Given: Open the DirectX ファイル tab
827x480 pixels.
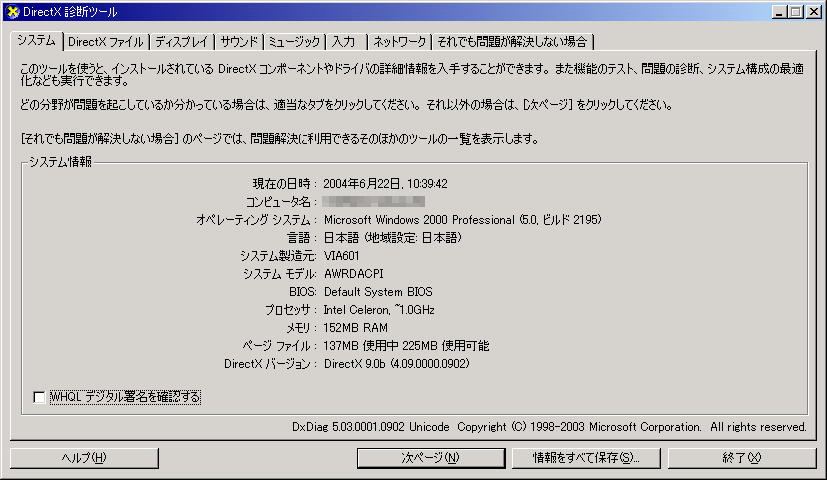Looking at the screenshot, I should (x=106, y=42).
